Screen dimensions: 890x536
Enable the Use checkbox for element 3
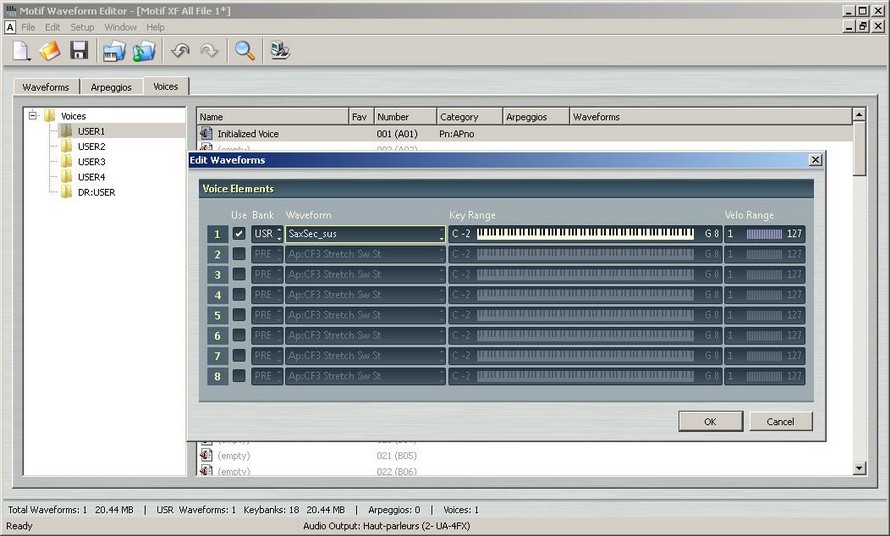(x=239, y=275)
